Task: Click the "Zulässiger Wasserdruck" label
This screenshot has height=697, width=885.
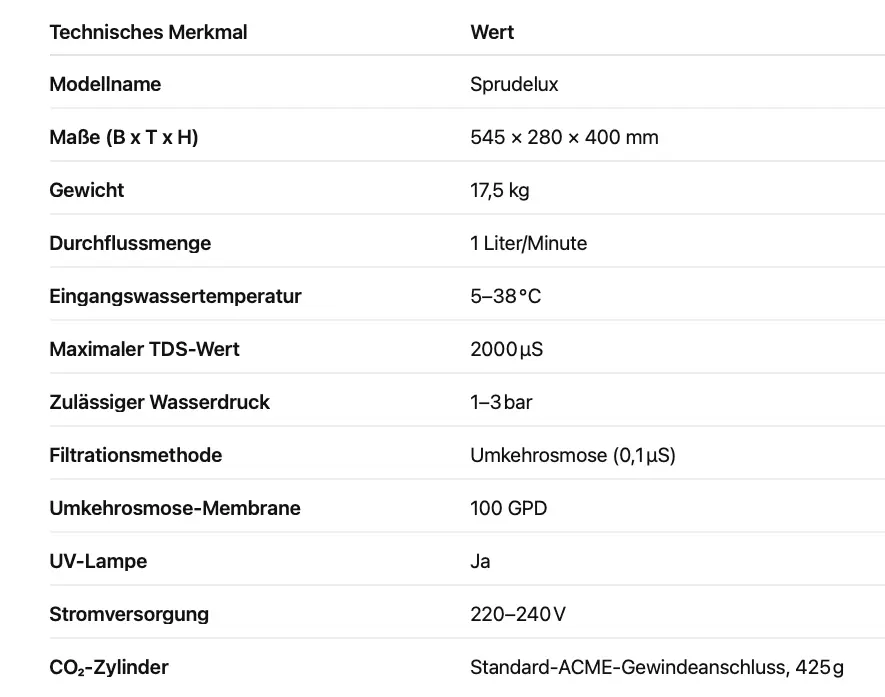Action: 159,402
